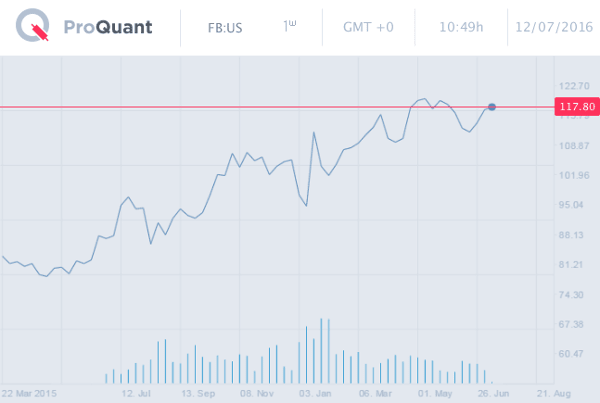Click the blue current price dot marker
Viewport: 600px width, 403px height.
pos(492,106)
